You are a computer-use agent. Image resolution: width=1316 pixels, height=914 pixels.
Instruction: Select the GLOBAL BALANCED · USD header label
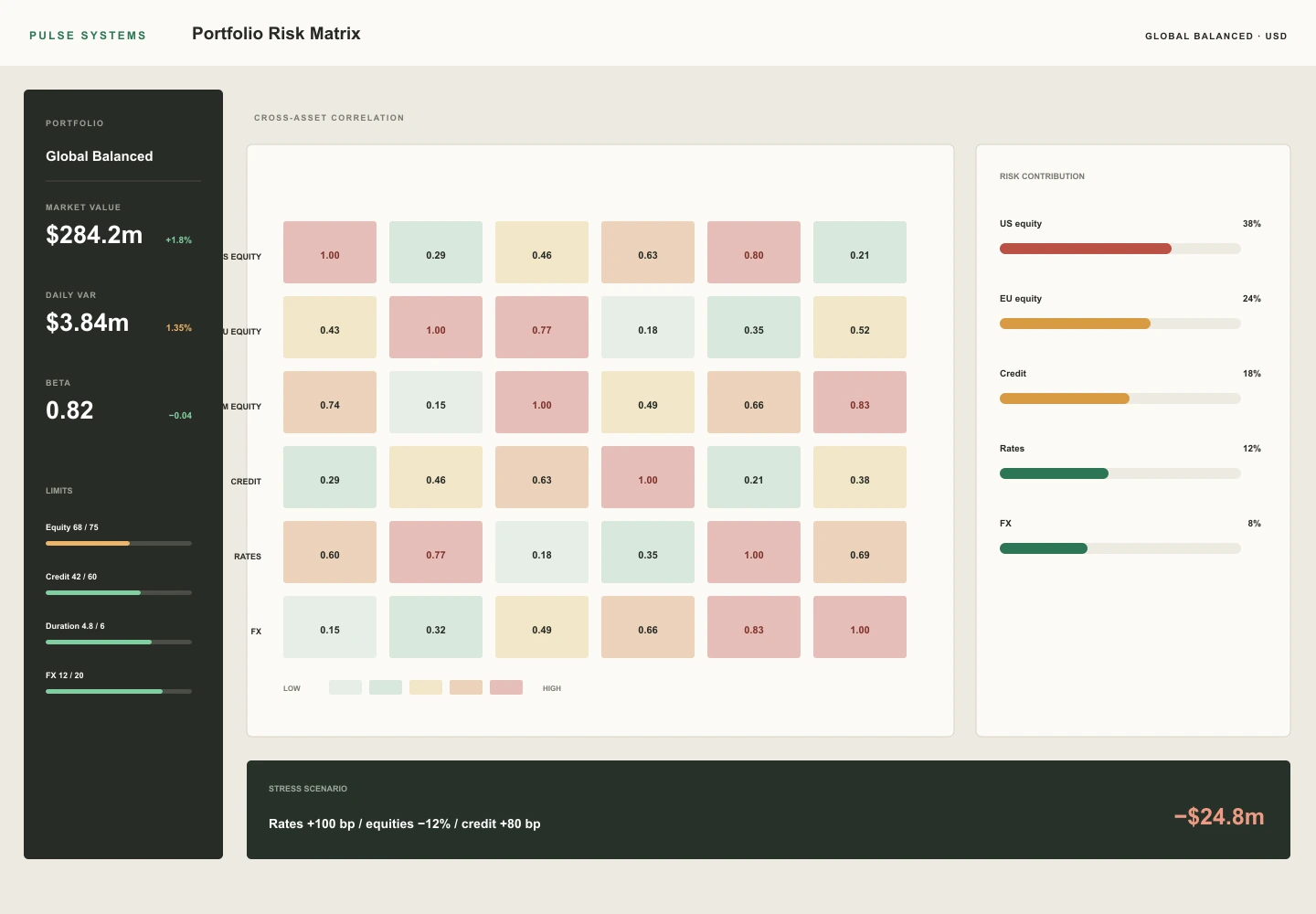pos(1215,37)
